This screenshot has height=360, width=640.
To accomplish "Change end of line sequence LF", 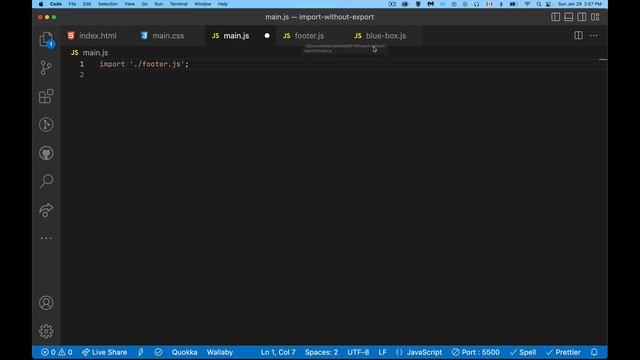I will coord(382,352).
